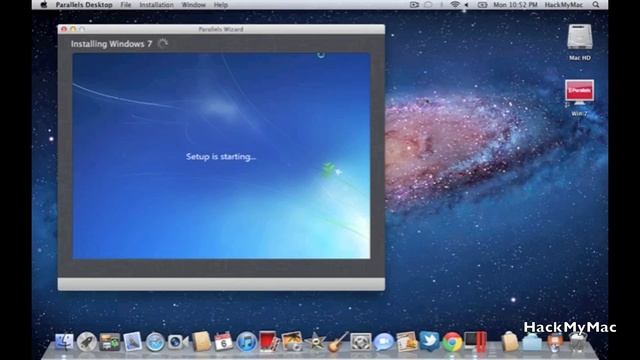
Task: Click the clock showing Mon 10:52 PM
Action: coord(515,5)
